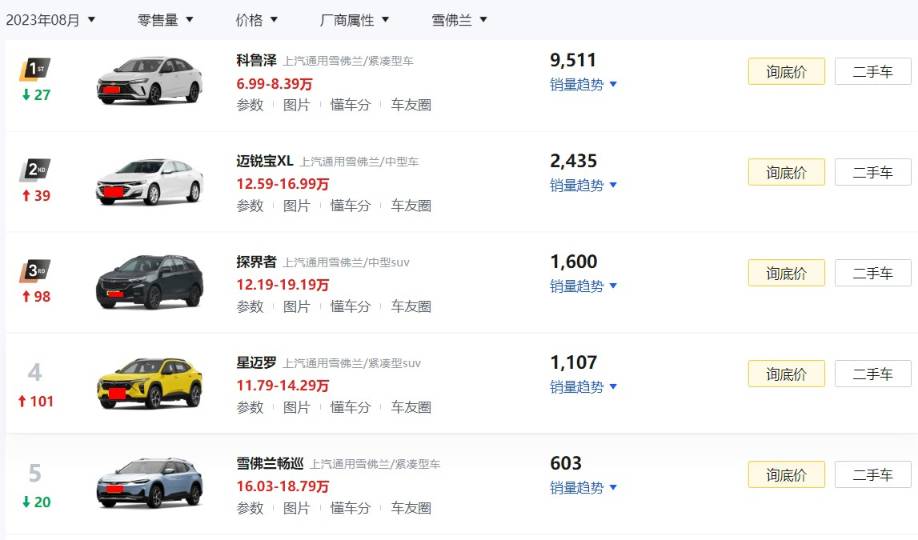Expand 销量趋势 for 星迈罗
918x540 pixels.
point(583,387)
